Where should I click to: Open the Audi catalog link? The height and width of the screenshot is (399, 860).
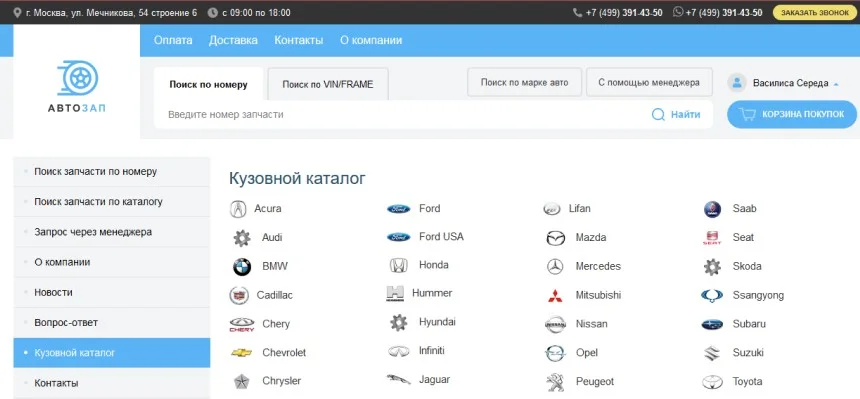point(272,238)
